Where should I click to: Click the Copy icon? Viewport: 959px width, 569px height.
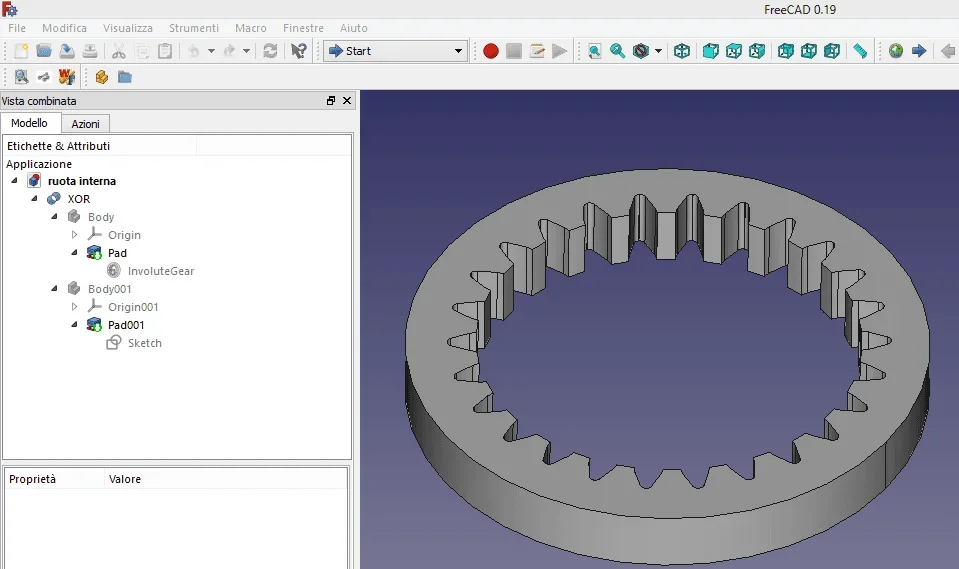(x=142, y=51)
